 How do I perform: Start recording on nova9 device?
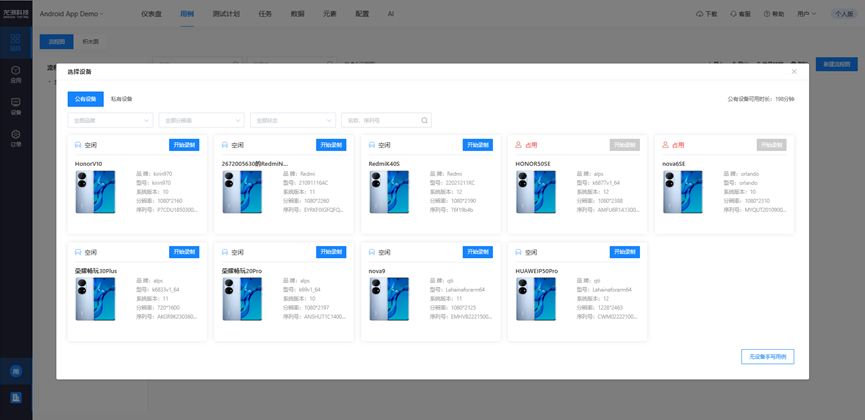point(478,252)
